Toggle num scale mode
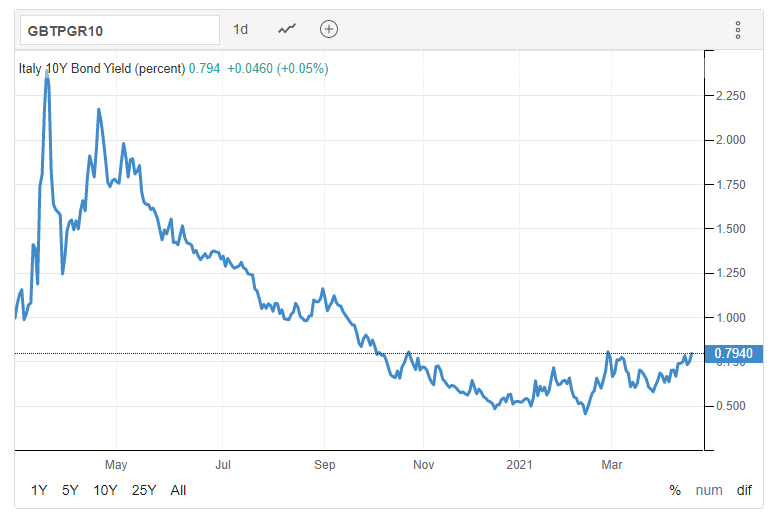 pos(709,490)
